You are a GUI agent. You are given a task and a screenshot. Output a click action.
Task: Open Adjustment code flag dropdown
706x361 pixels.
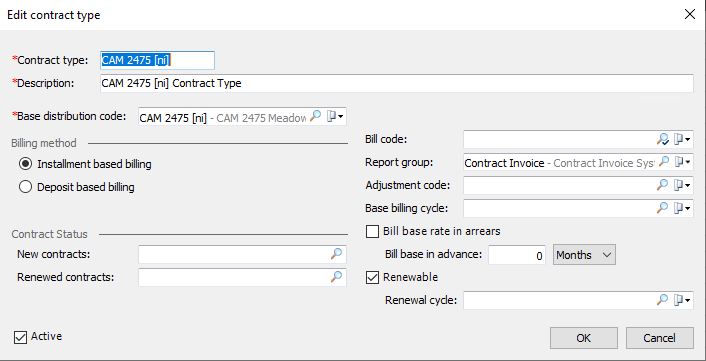(683, 185)
